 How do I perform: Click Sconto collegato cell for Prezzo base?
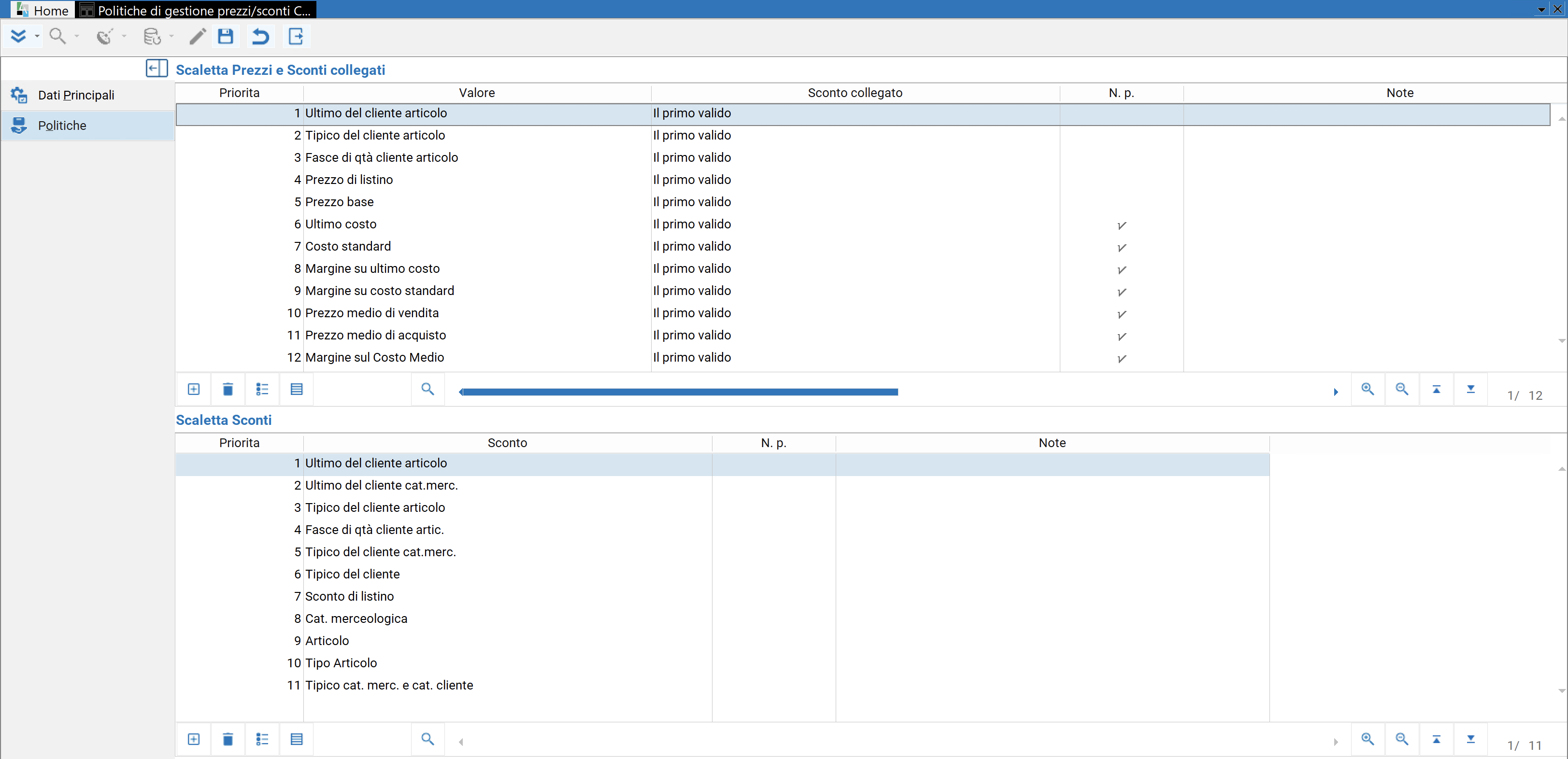pos(855,202)
